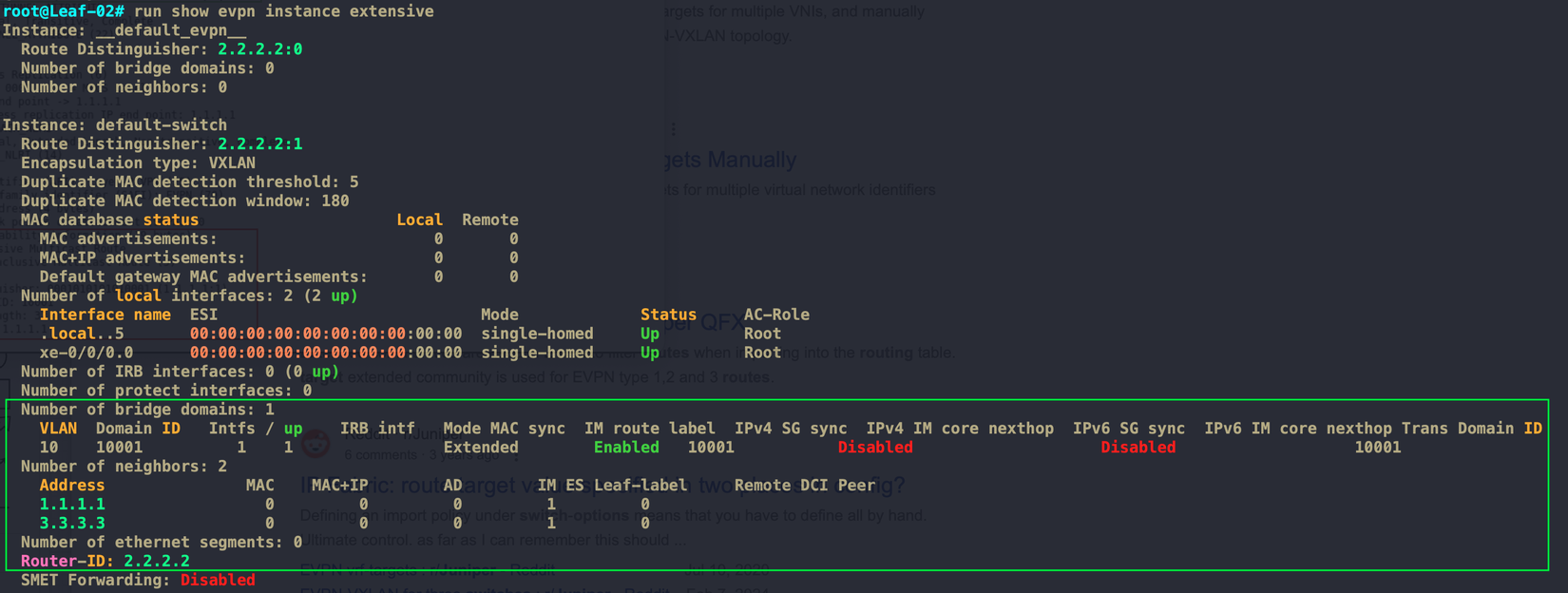Click the orange Status column header
The image size is (1568, 593).
[668, 315]
